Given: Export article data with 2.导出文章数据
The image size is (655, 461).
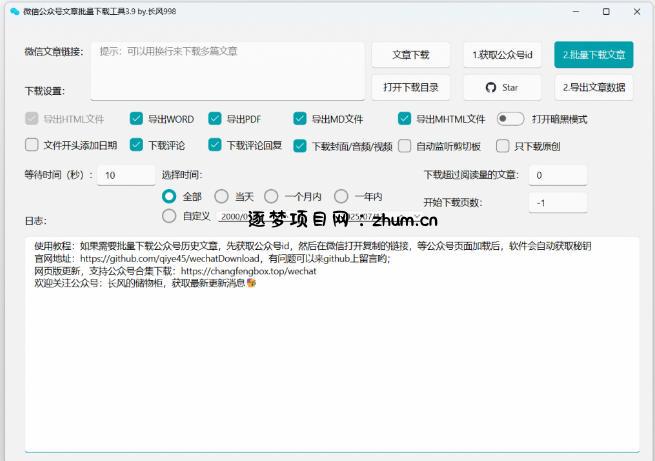Looking at the screenshot, I should (594, 88).
